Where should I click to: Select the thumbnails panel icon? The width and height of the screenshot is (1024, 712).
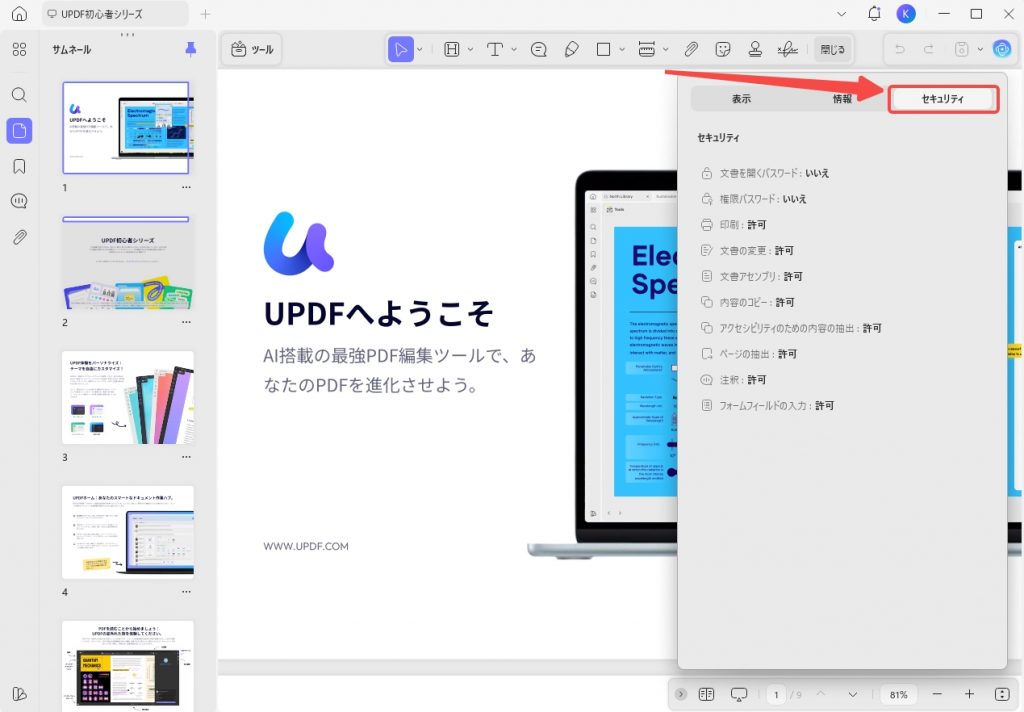(20, 131)
